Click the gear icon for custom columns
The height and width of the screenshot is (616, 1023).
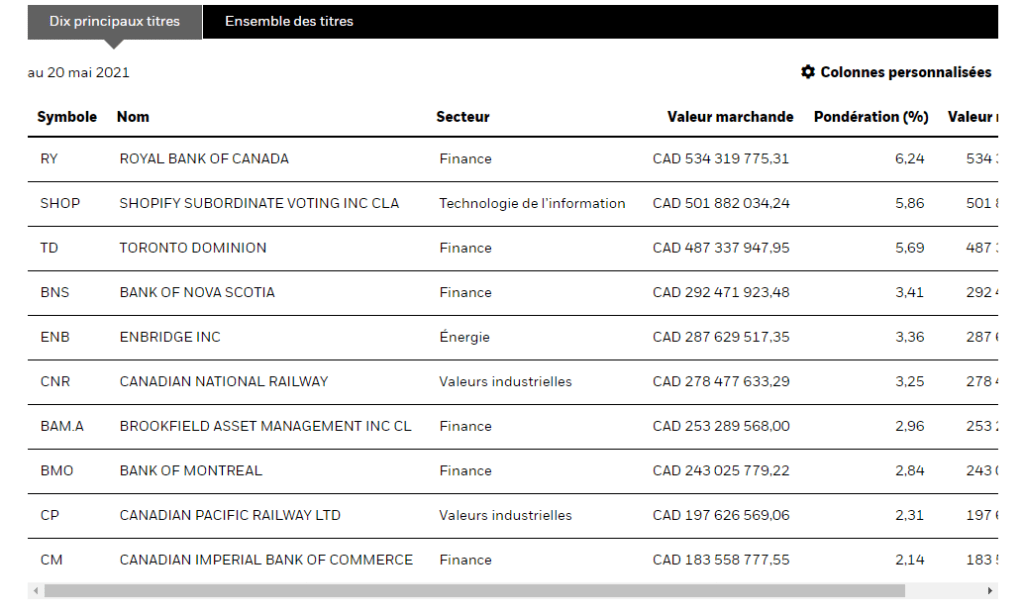coord(808,72)
